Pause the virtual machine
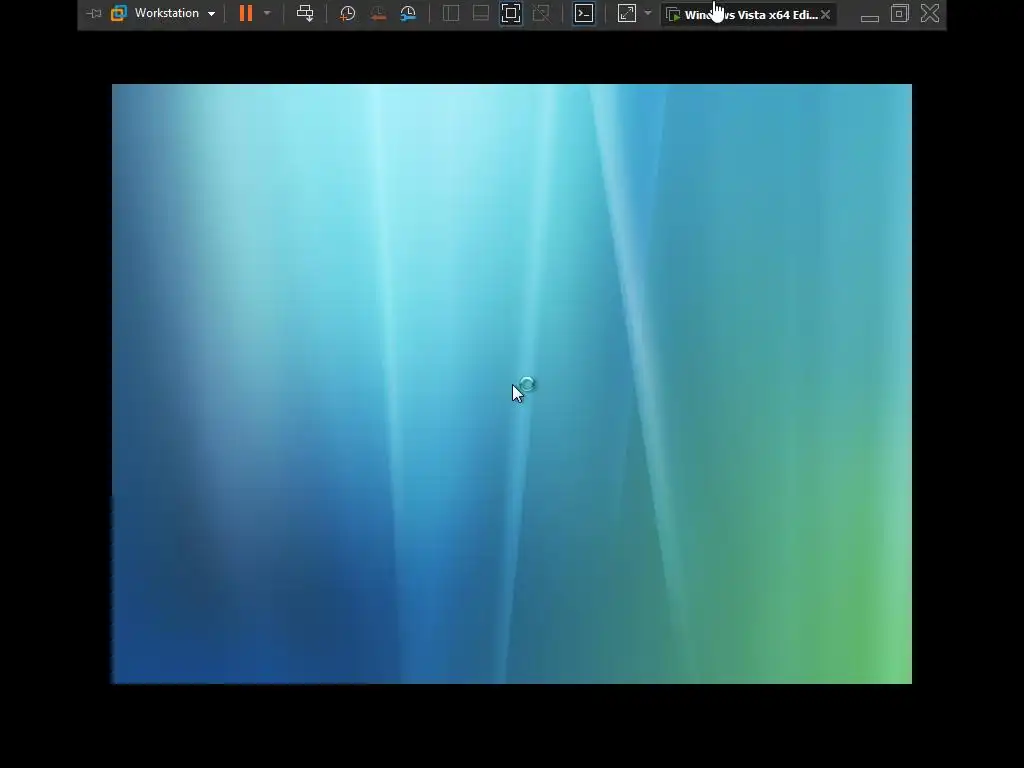The image size is (1024, 768). pyautogui.click(x=246, y=13)
